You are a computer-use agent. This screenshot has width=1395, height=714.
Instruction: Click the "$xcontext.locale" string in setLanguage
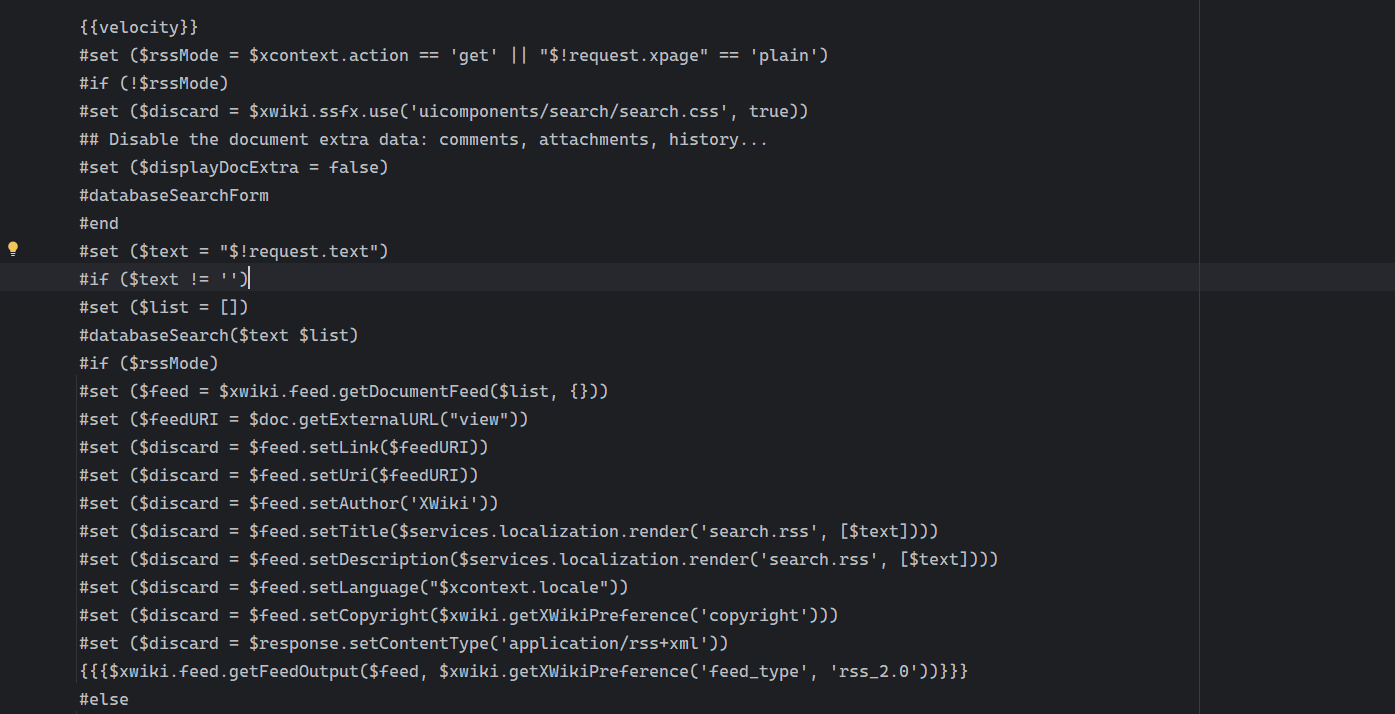519,587
